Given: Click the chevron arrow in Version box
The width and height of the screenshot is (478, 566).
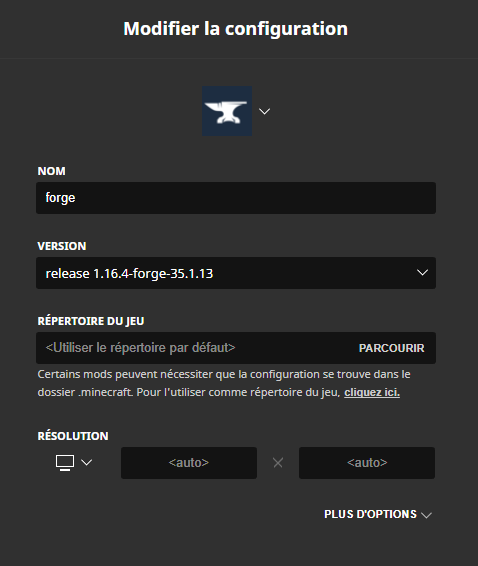Looking at the screenshot, I should [x=422, y=273].
